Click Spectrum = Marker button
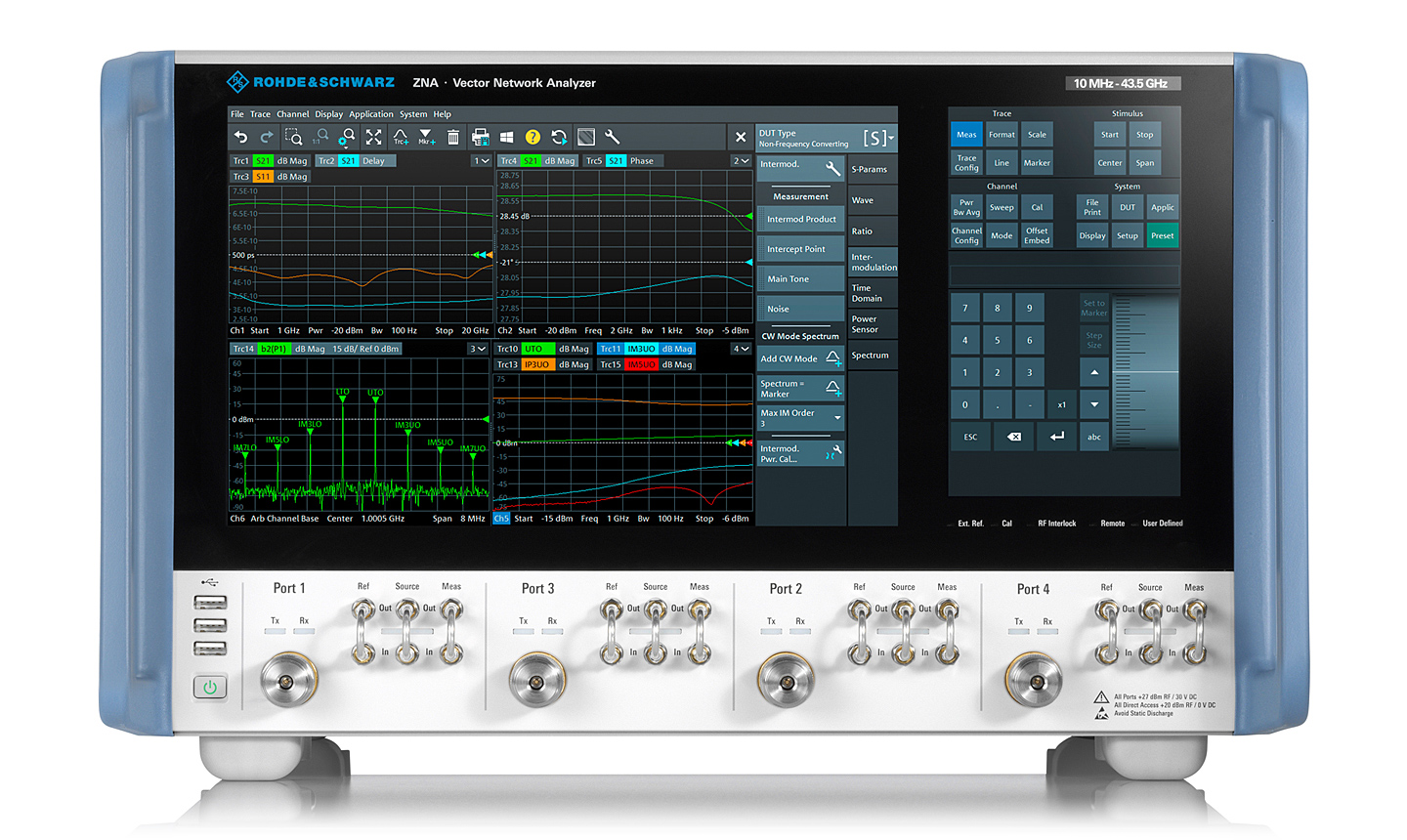Screen dimensions: 1407x840 pyautogui.click(x=800, y=389)
